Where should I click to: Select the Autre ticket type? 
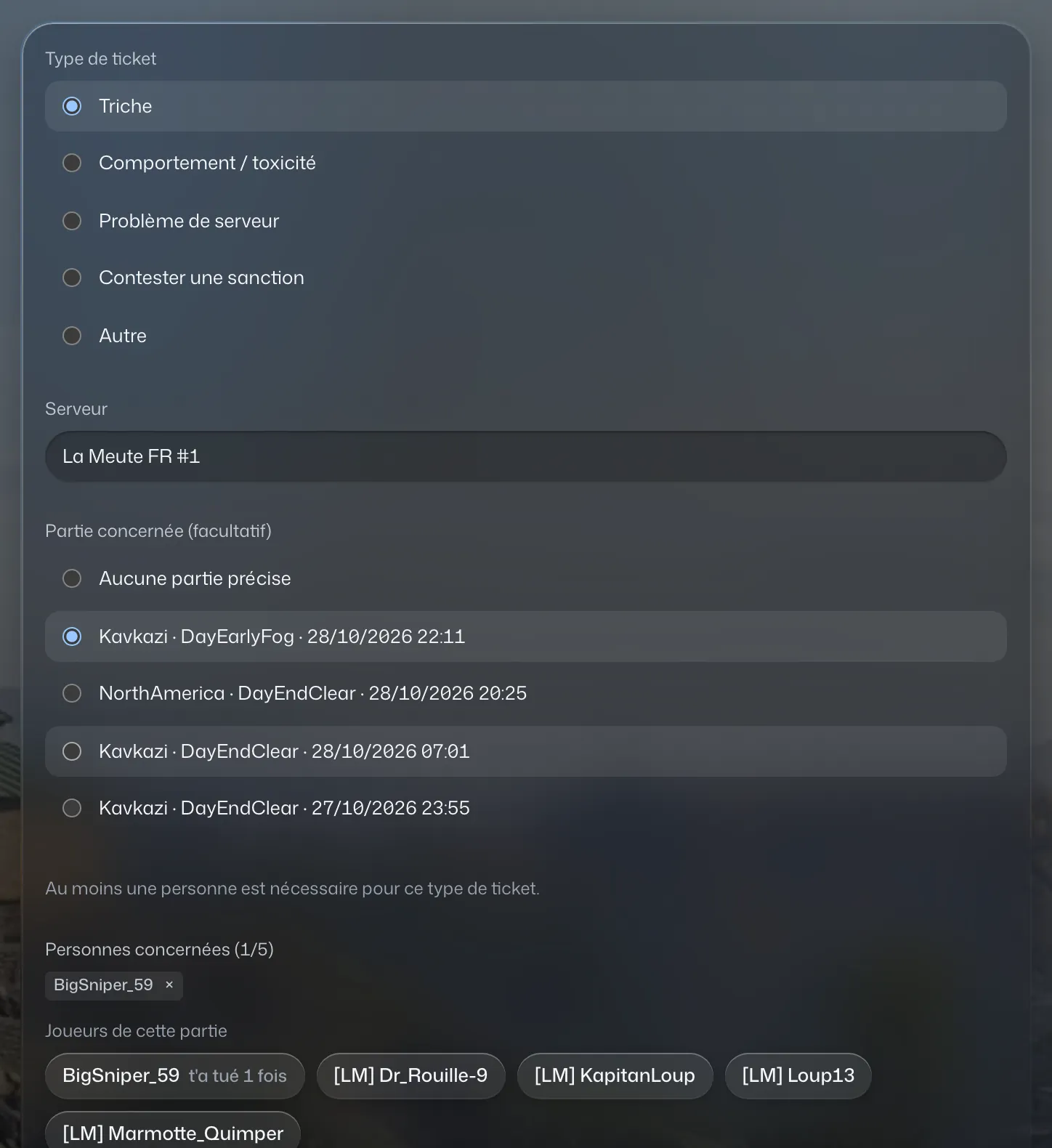(525, 336)
